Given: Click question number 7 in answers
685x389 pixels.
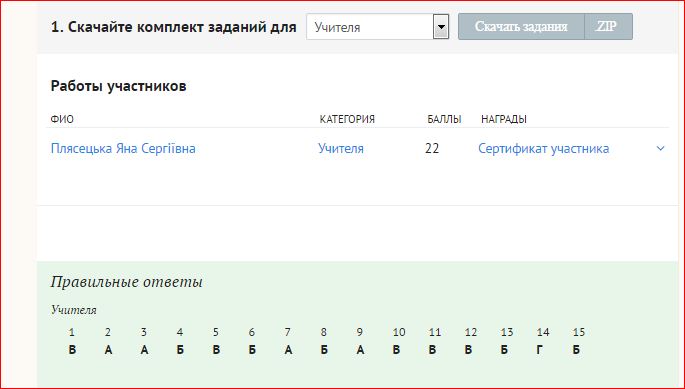Looking at the screenshot, I should [x=287, y=332].
